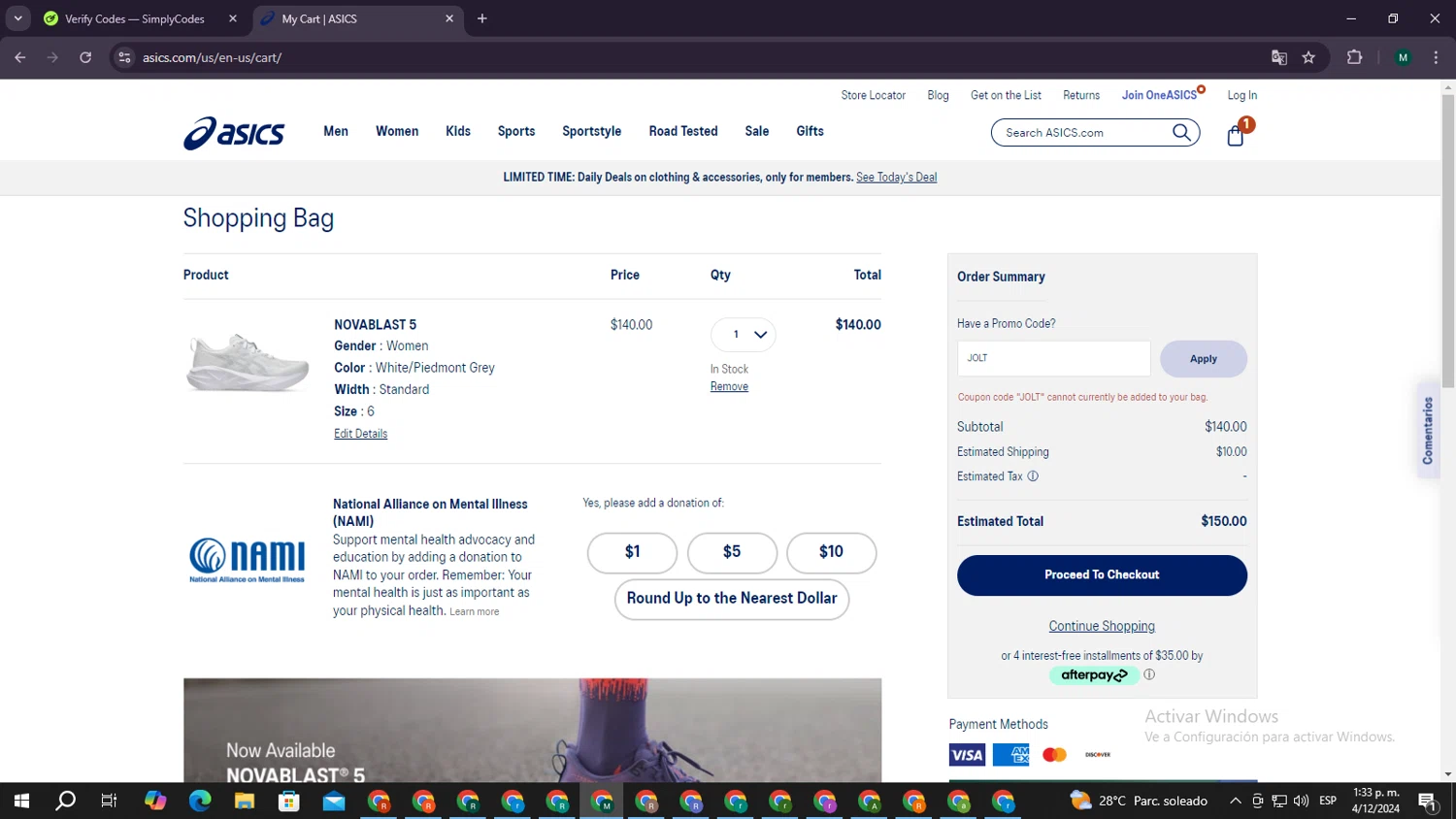This screenshot has width=1456, height=819.
Task: Click the ASICS logo
Action: coord(234,133)
